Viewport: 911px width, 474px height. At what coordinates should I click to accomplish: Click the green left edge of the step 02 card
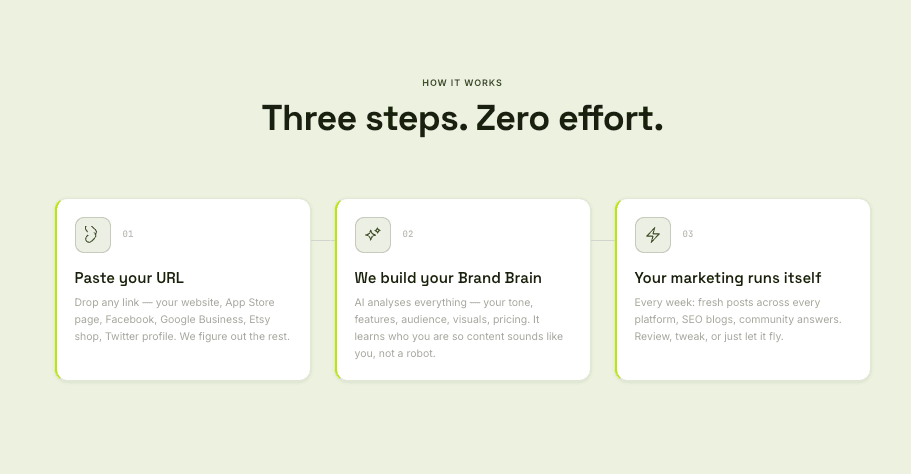click(x=337, y=289)
